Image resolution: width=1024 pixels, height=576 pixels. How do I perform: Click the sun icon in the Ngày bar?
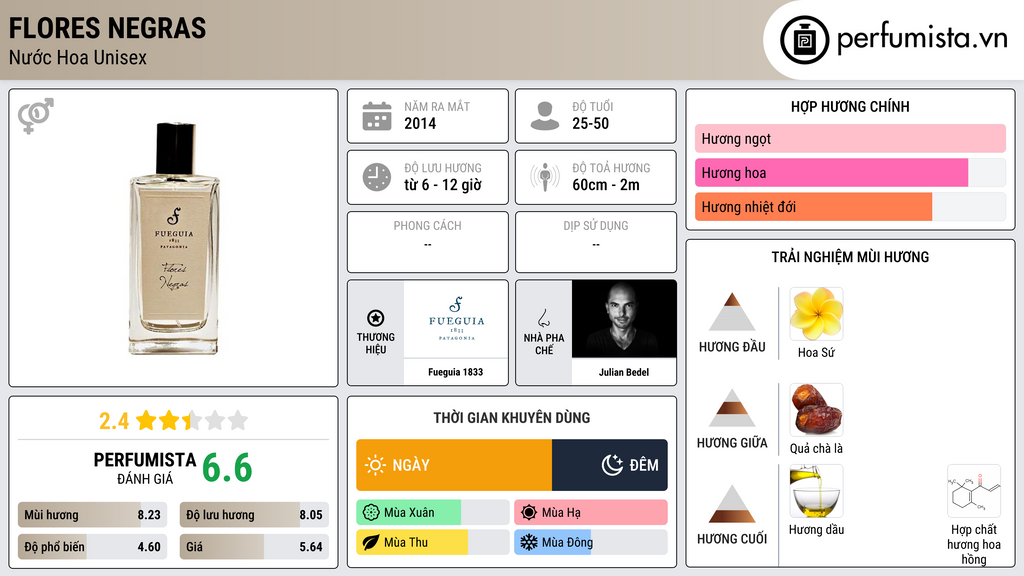coord(376,465)
